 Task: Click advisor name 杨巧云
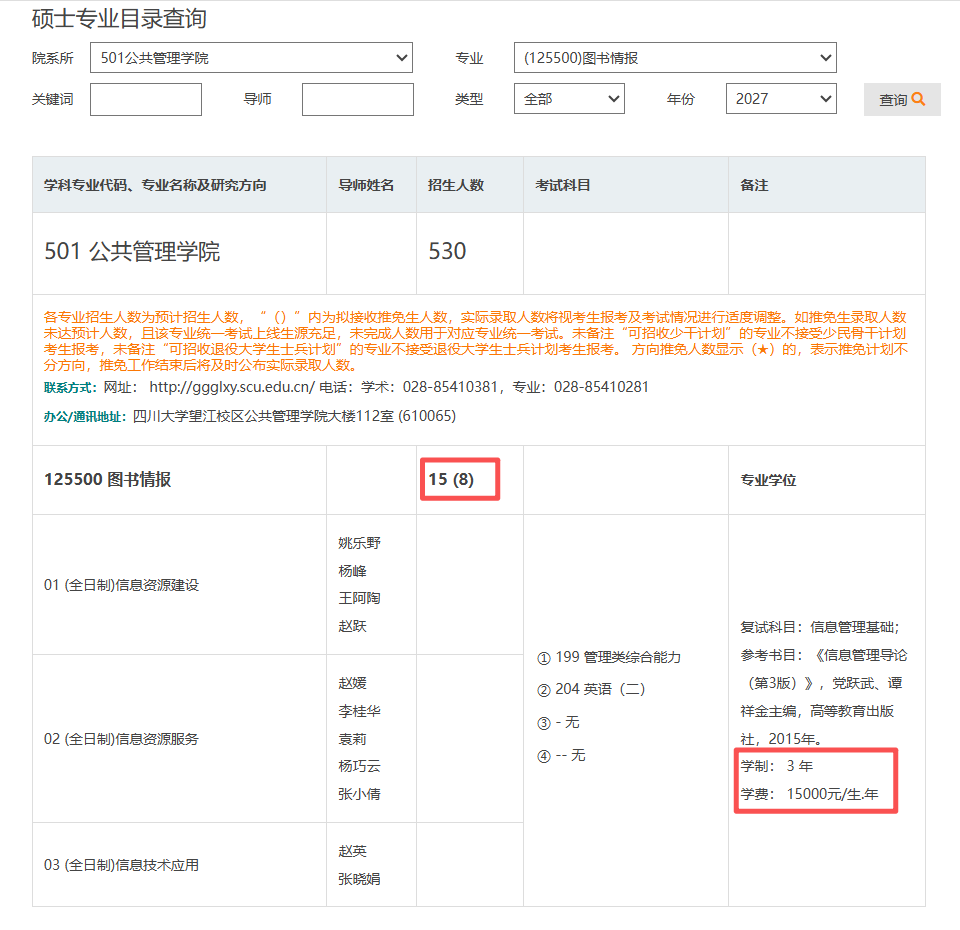coord(359,767)
